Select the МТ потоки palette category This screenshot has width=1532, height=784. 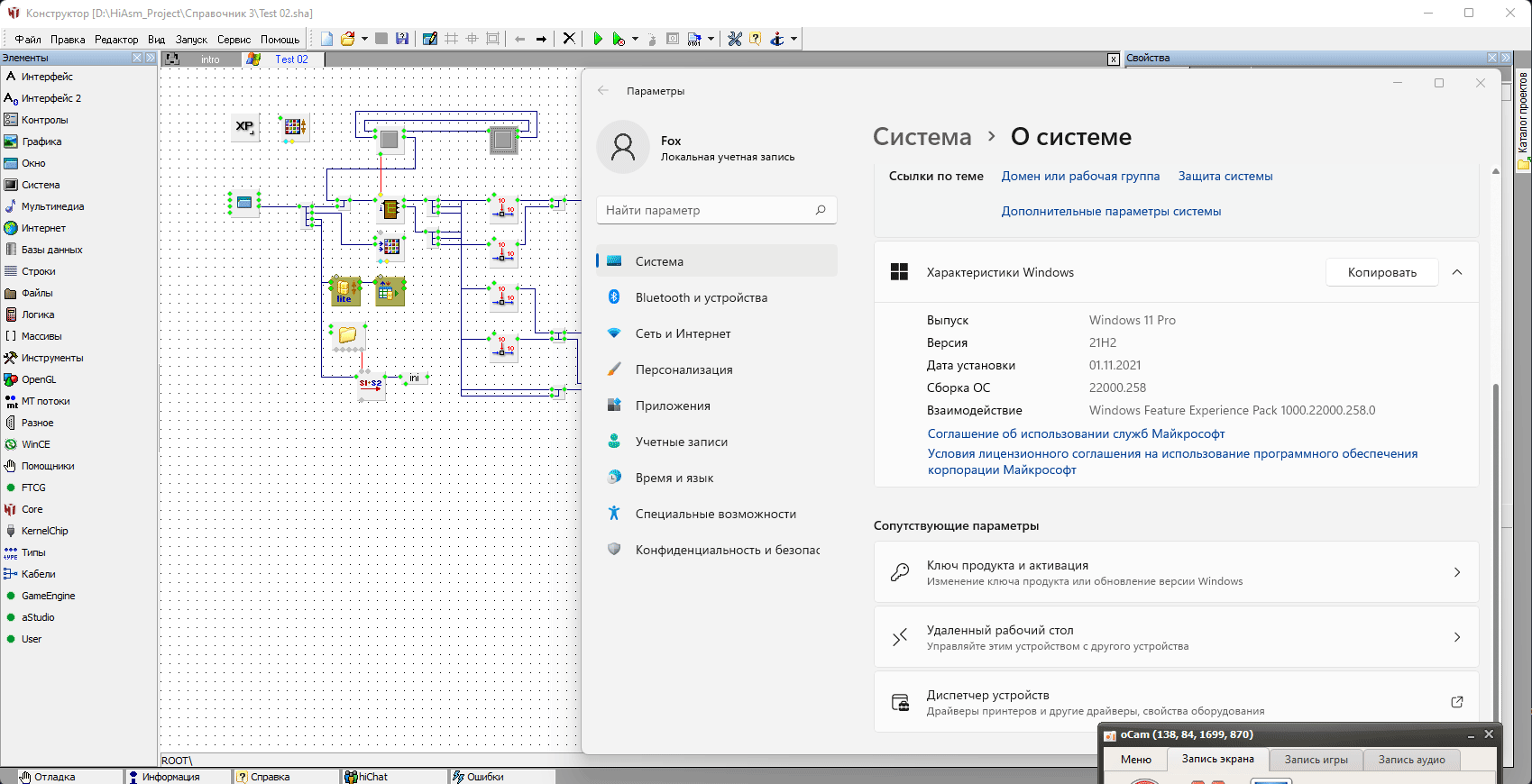[45, 401]
